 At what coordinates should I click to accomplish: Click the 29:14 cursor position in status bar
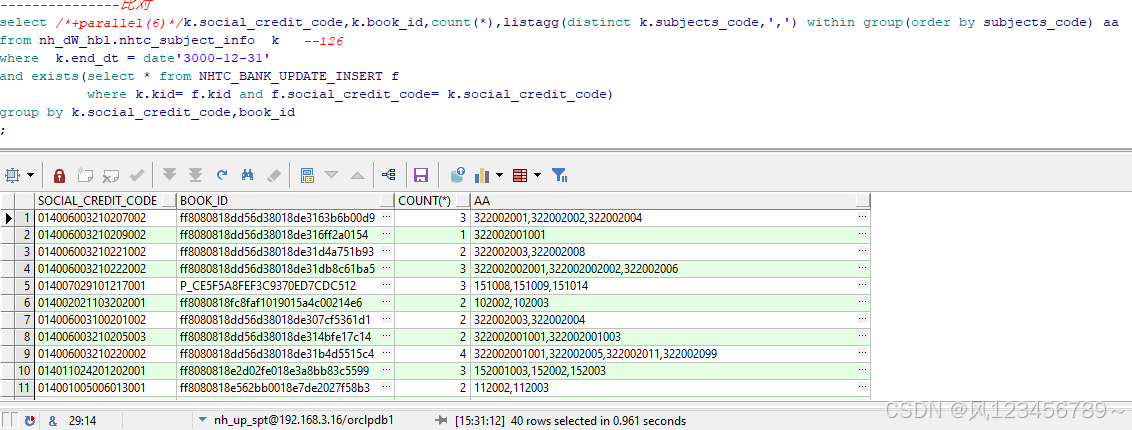pos(82,421)
